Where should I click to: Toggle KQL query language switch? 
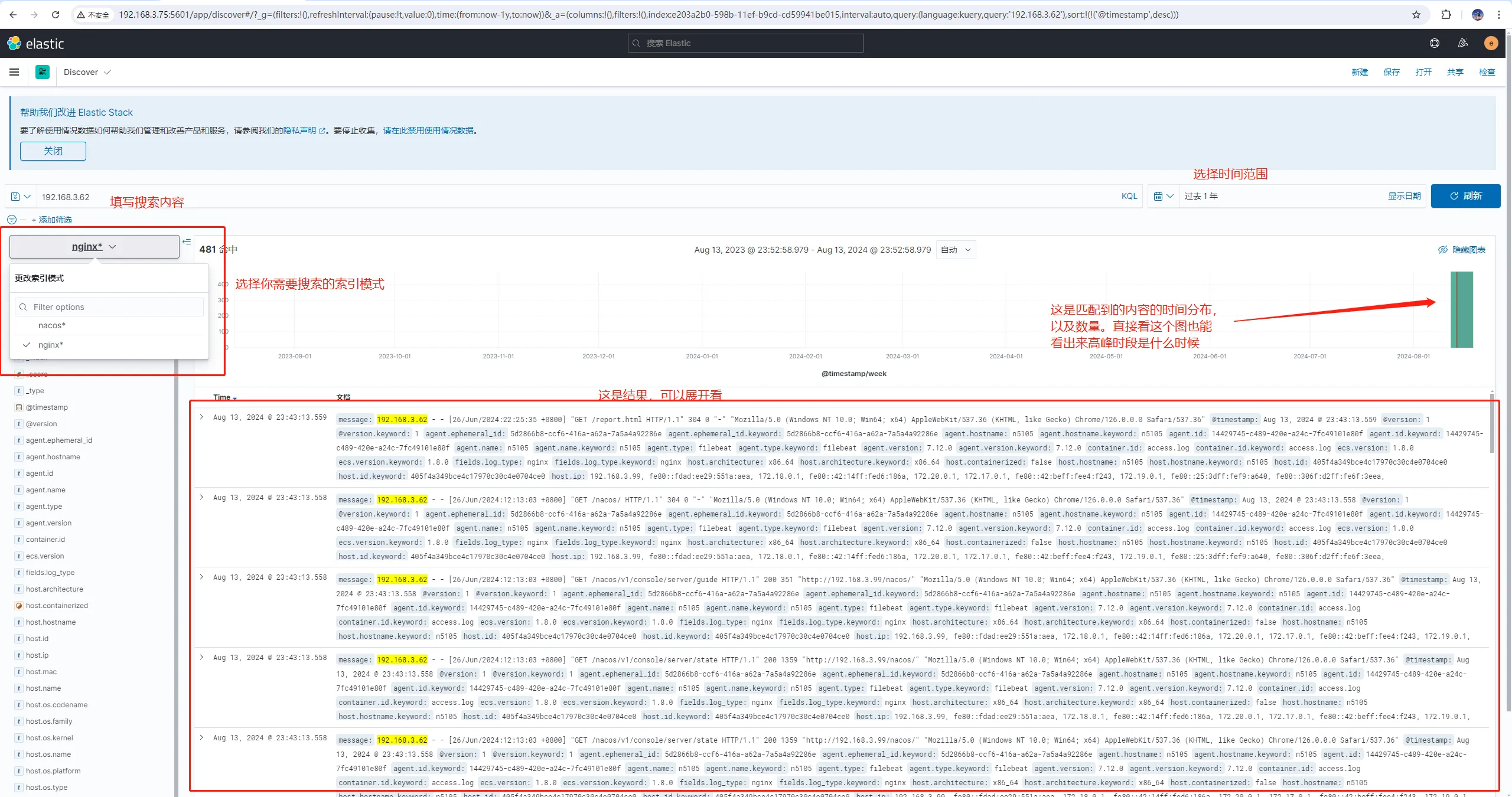(1129, 196)
